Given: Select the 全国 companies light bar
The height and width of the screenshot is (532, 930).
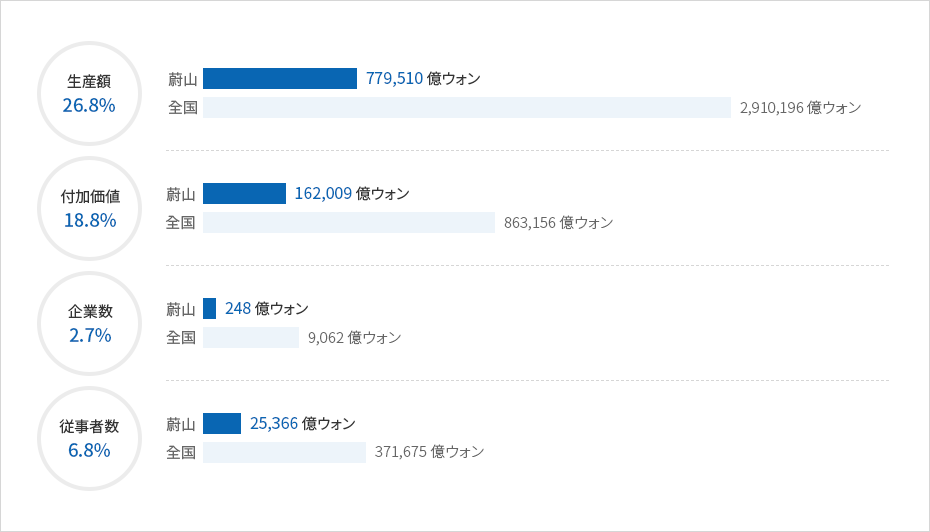Looking at the screenshot, I should tap(251, 337).
